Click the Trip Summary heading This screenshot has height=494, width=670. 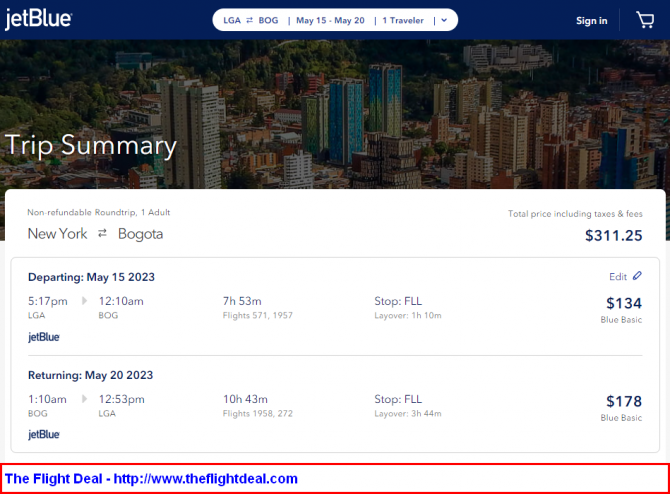(91, 146)
